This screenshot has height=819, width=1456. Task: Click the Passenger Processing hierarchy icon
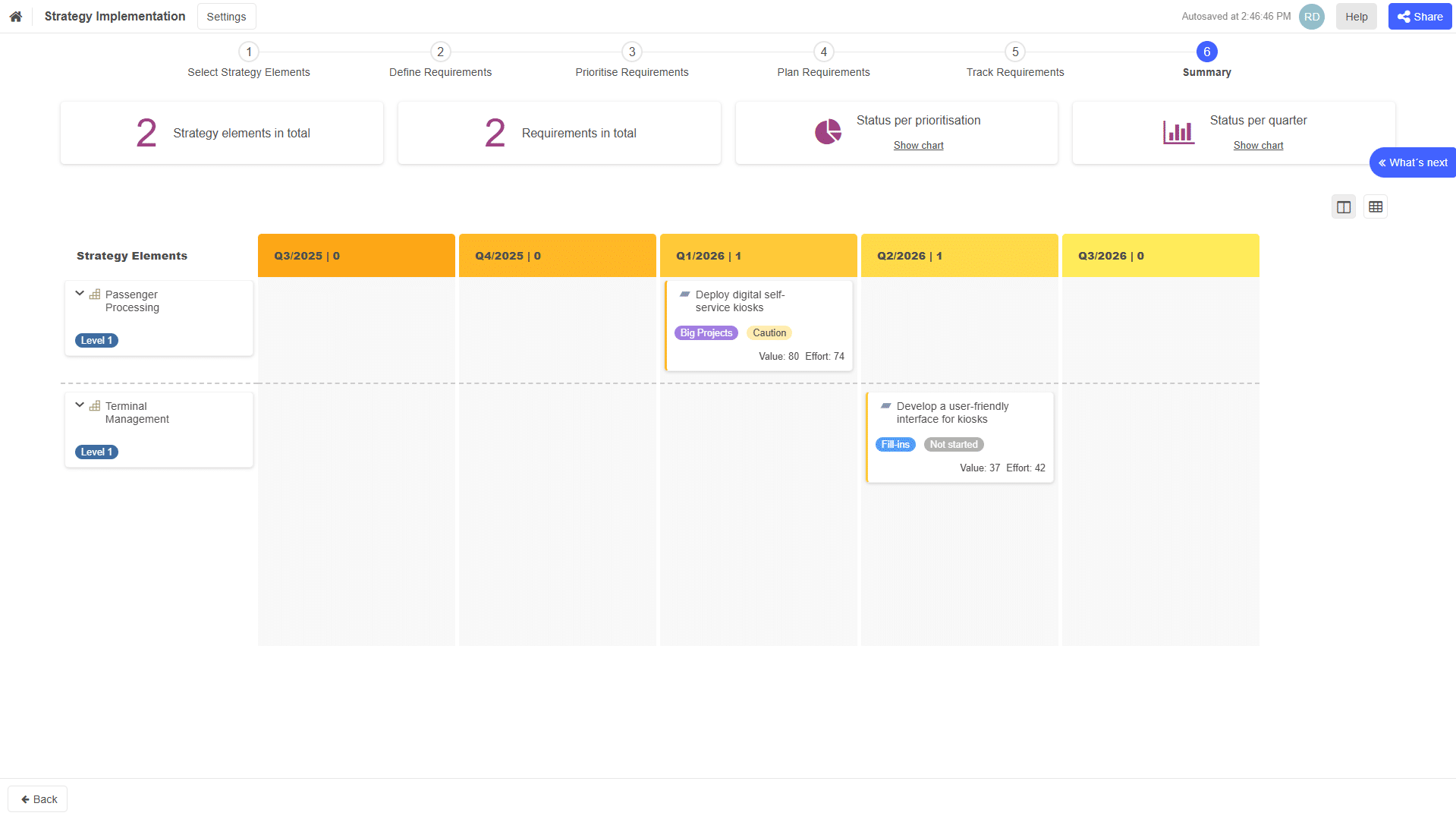tap(95, 295)
